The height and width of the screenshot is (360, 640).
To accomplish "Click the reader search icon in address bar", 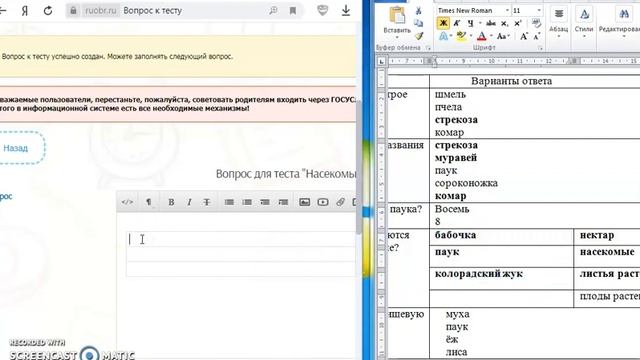I will (x=273, y=11).
